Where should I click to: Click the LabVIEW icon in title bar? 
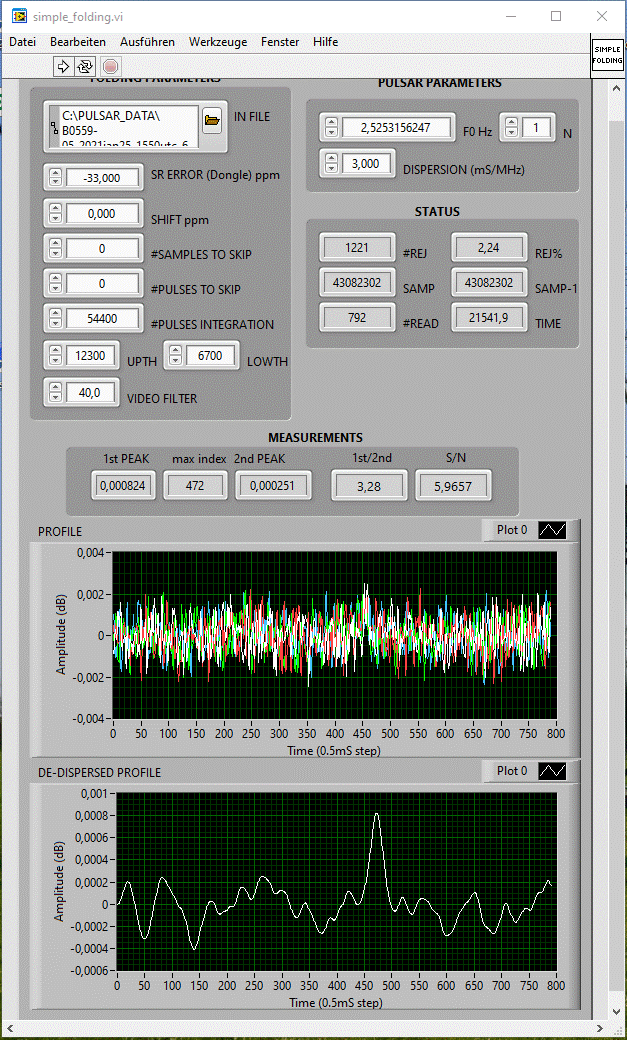click(19, 17)
